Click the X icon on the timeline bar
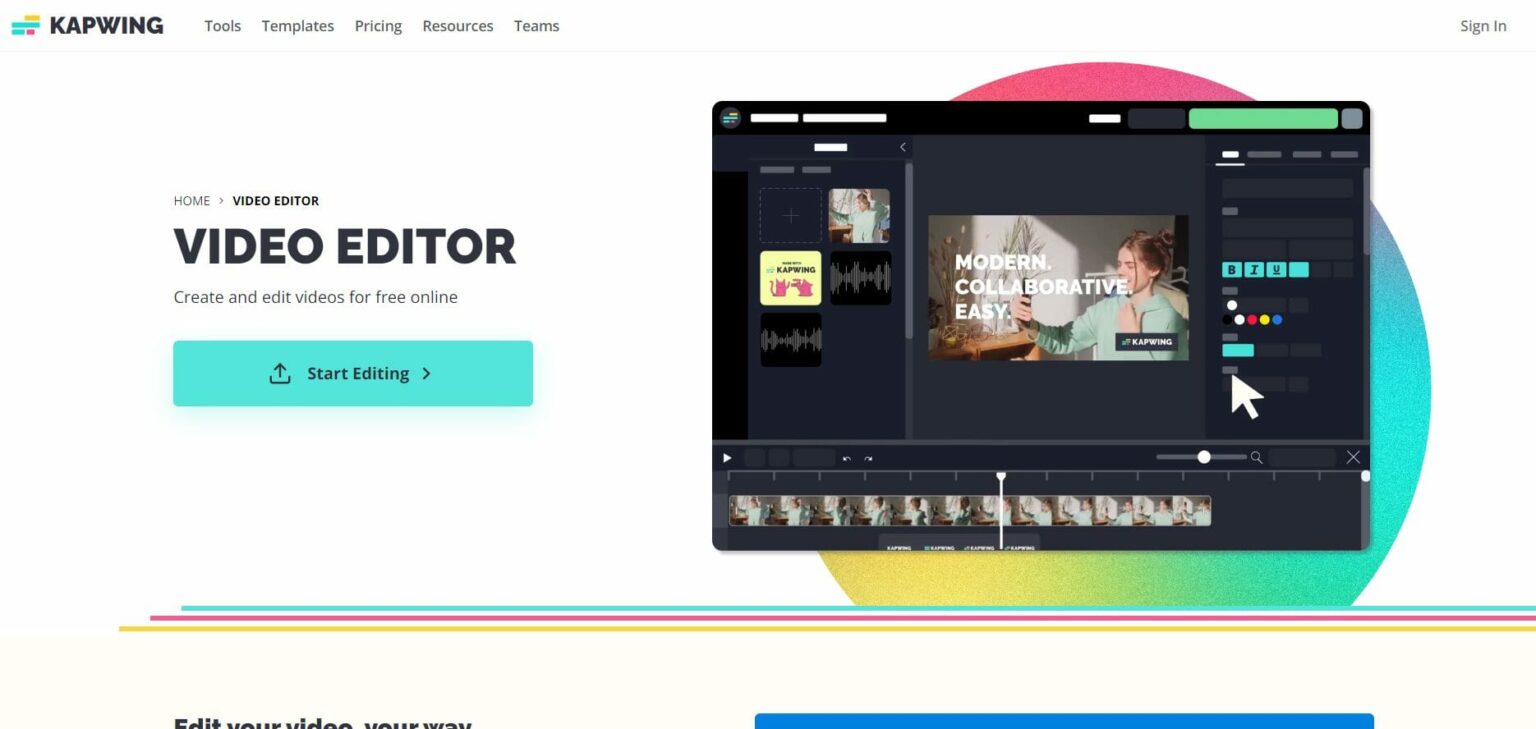 point(1352,457)
